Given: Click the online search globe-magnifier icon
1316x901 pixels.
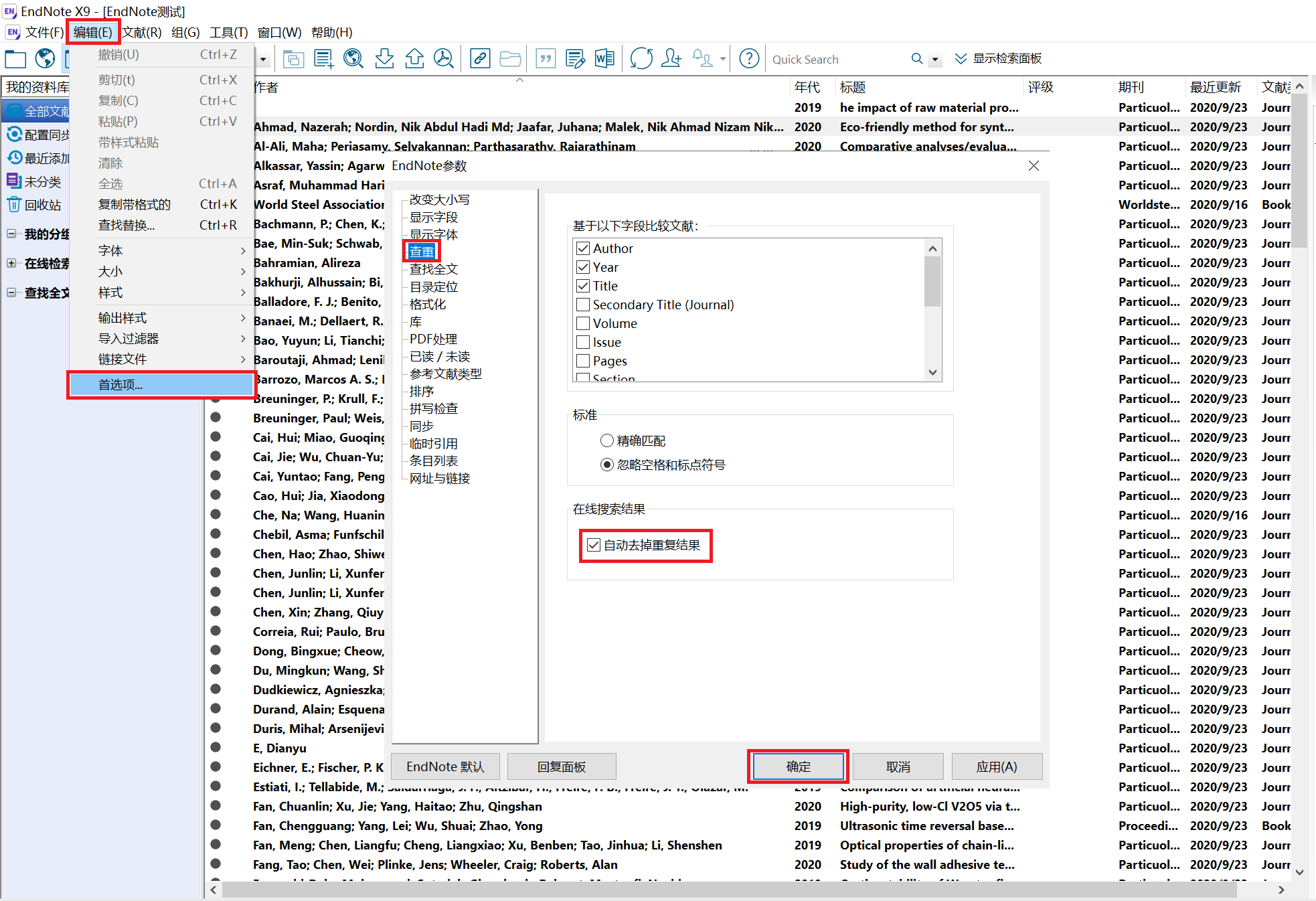Looking at the screenshot, I should point(353,59).
